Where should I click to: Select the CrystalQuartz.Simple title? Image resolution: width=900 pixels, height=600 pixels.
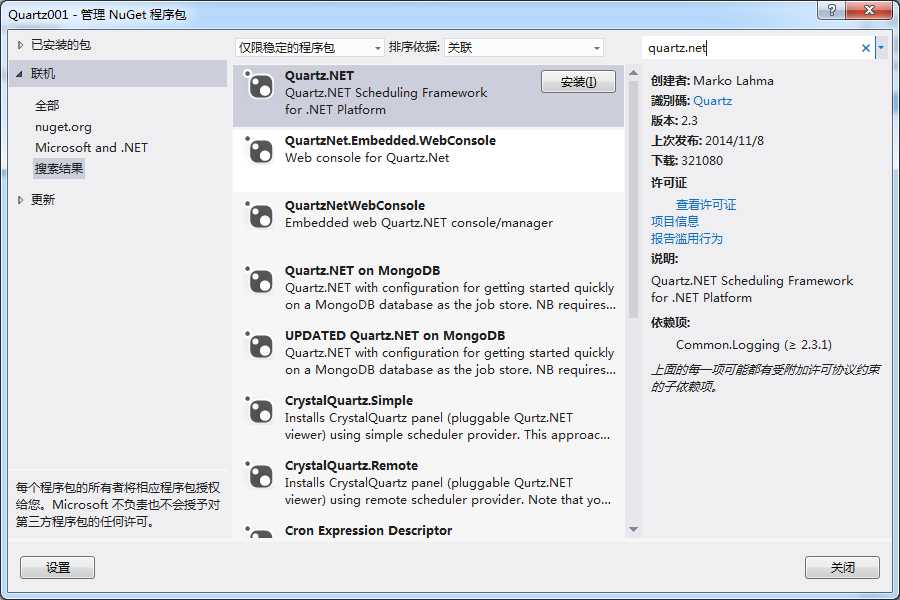349,400
